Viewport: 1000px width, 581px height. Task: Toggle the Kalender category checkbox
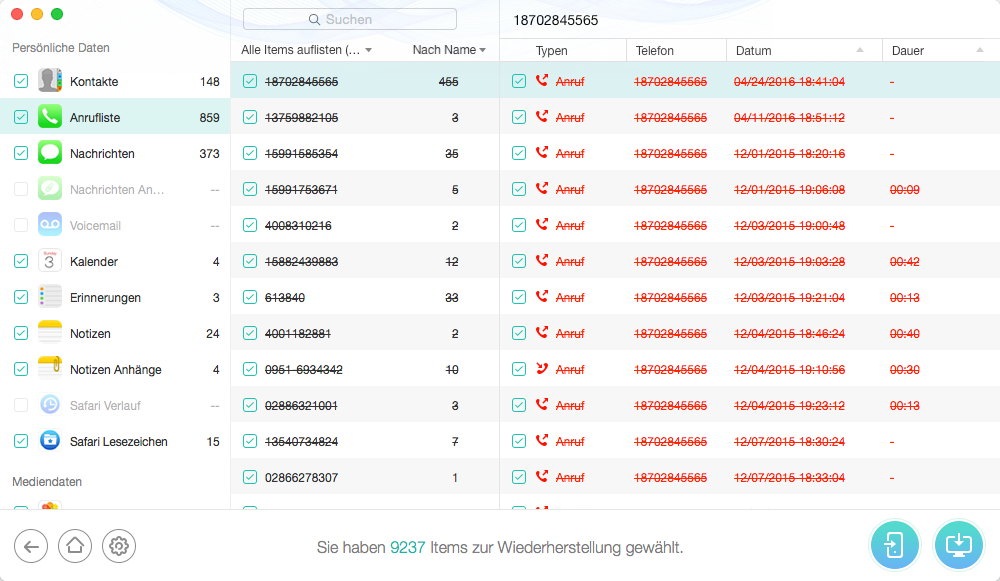pos(21,261)
